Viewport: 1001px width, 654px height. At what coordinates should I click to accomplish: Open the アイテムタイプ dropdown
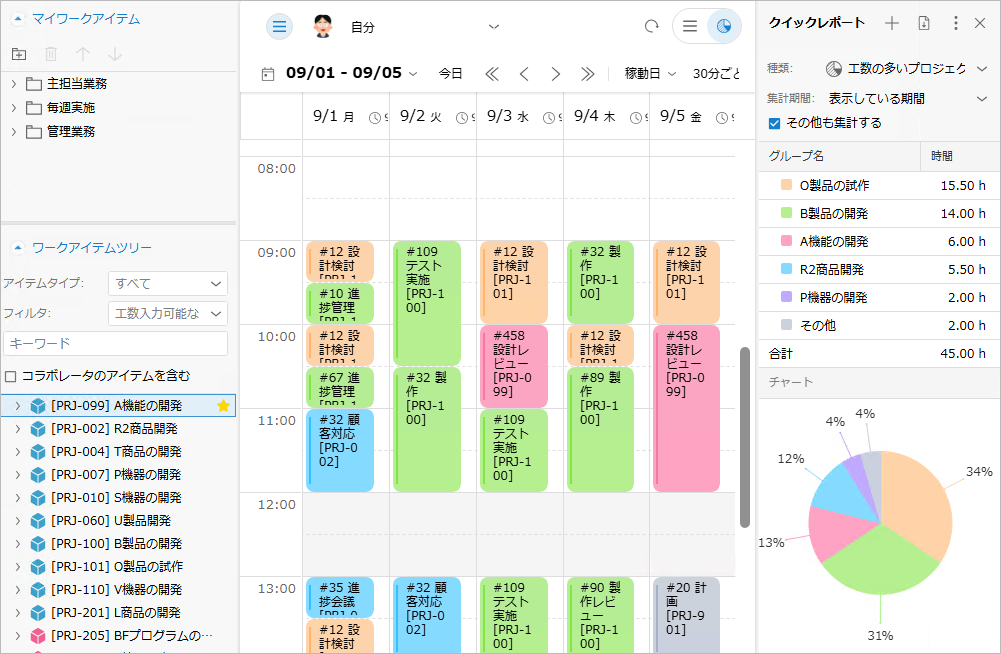pos(167,284)
